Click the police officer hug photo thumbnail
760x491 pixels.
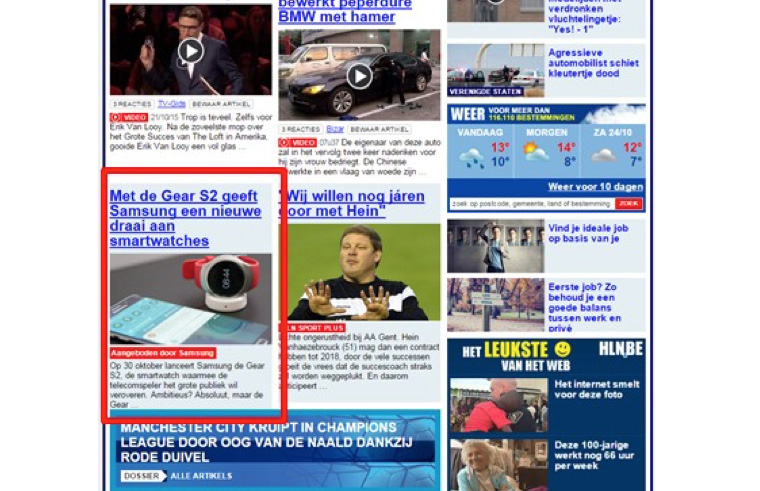click(x=499, y=406)
